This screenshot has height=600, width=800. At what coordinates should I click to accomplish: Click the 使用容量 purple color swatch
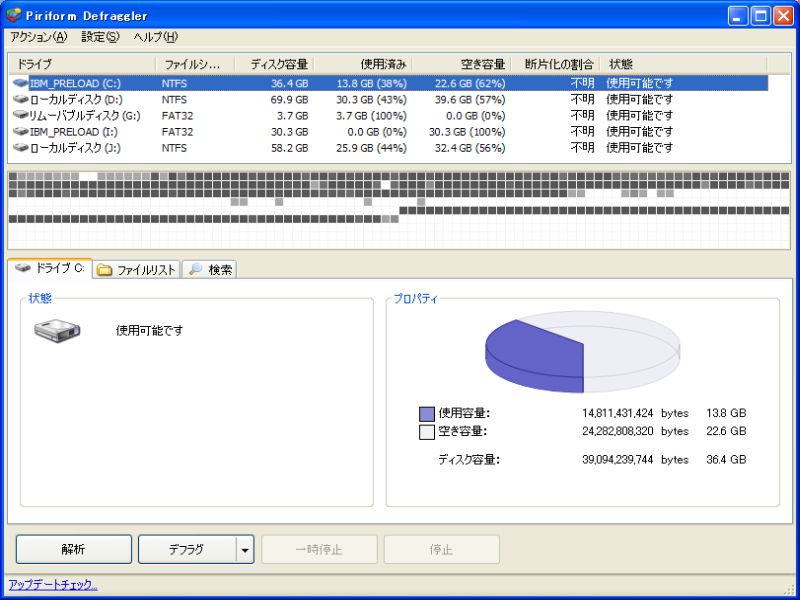[427, 413]
